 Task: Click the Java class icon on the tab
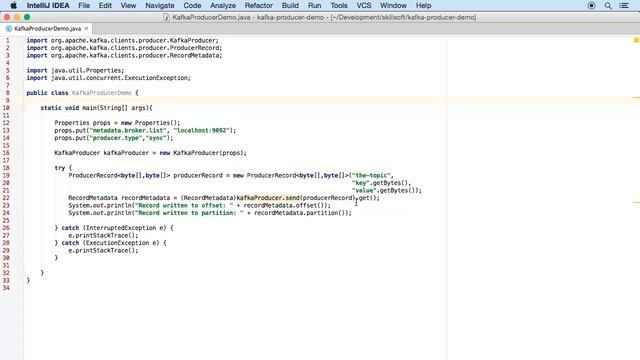point(9,29)
